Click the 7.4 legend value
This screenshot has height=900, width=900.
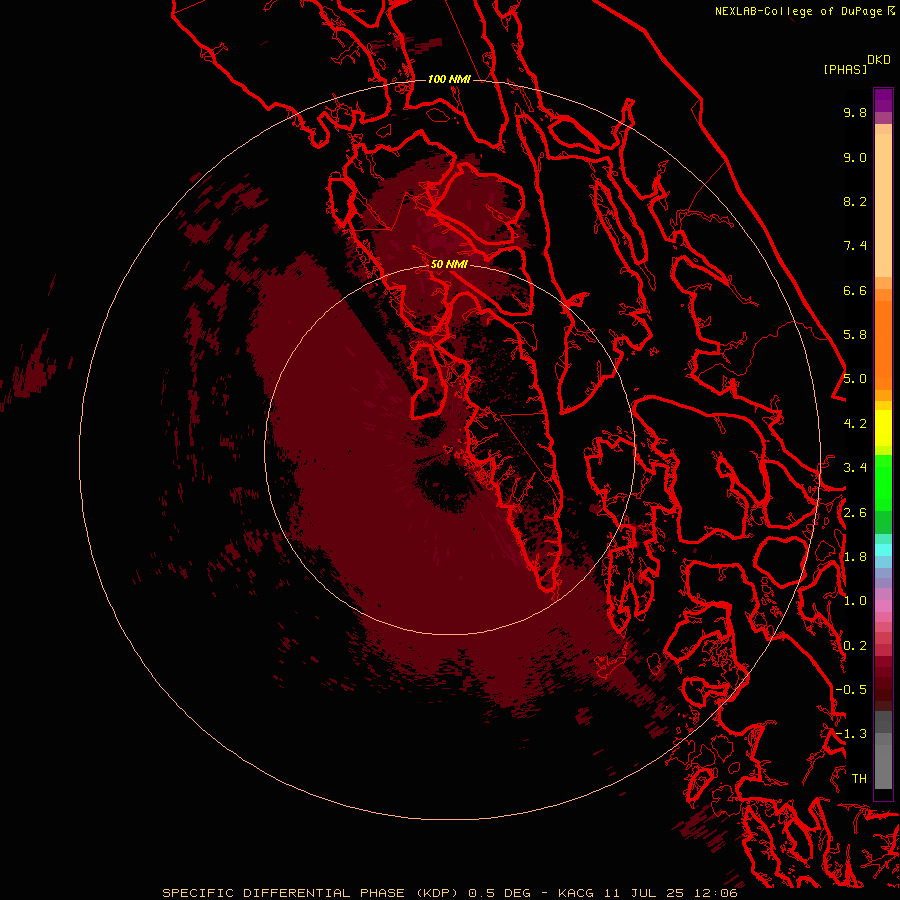[855, 246]
